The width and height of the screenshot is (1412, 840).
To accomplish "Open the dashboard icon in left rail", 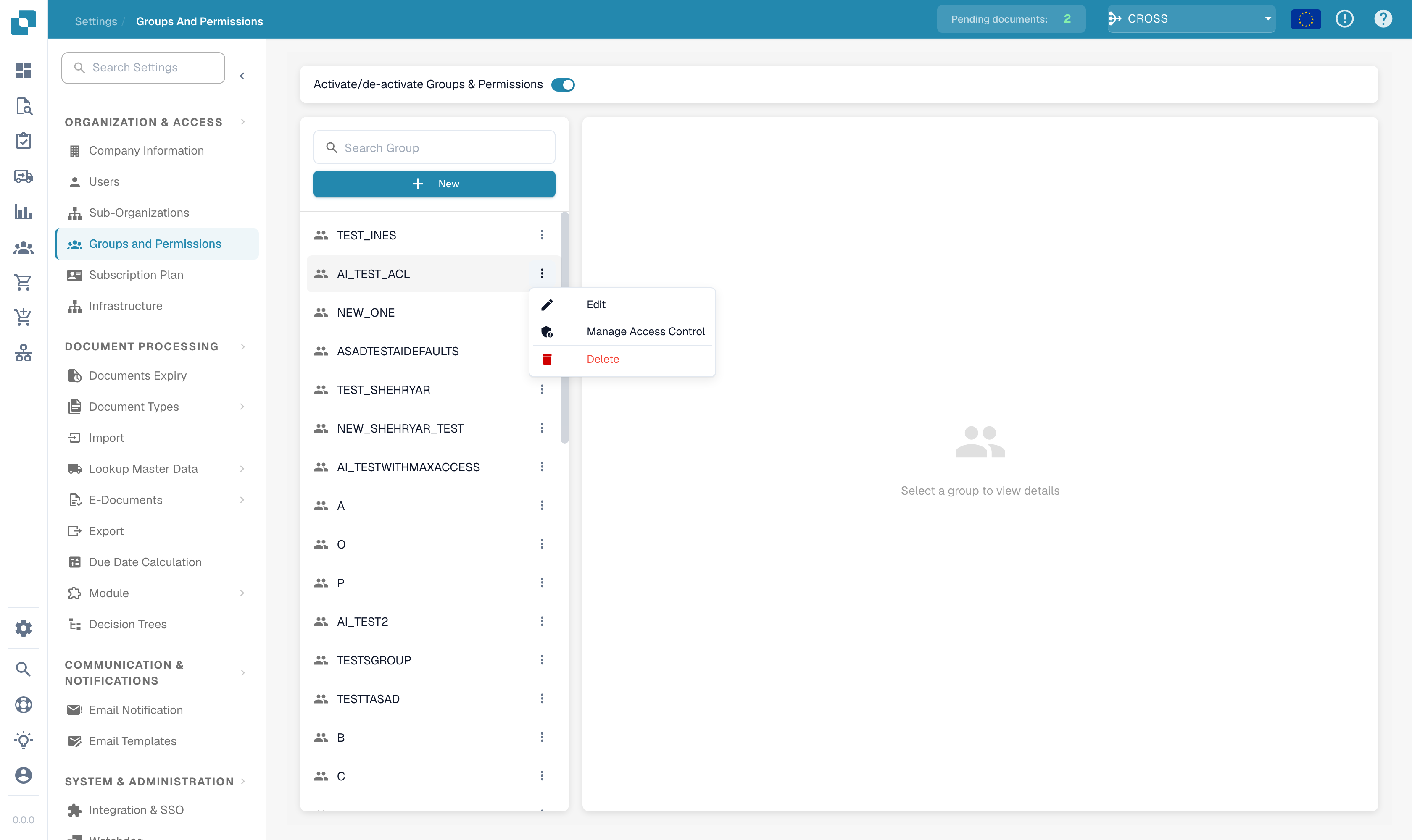I will [23, 70].
